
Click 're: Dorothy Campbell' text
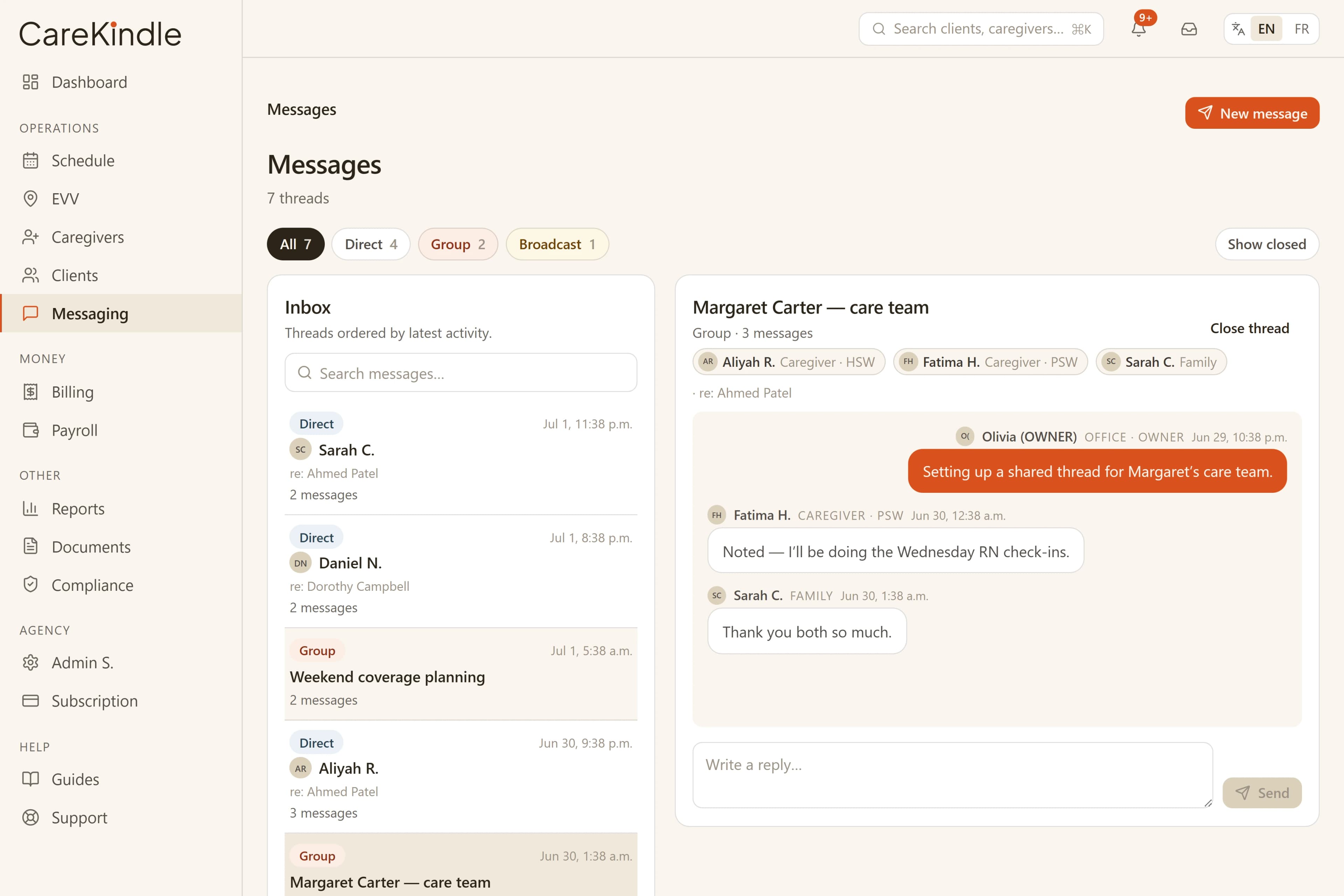pyautogui.click(x=349, y=586)
